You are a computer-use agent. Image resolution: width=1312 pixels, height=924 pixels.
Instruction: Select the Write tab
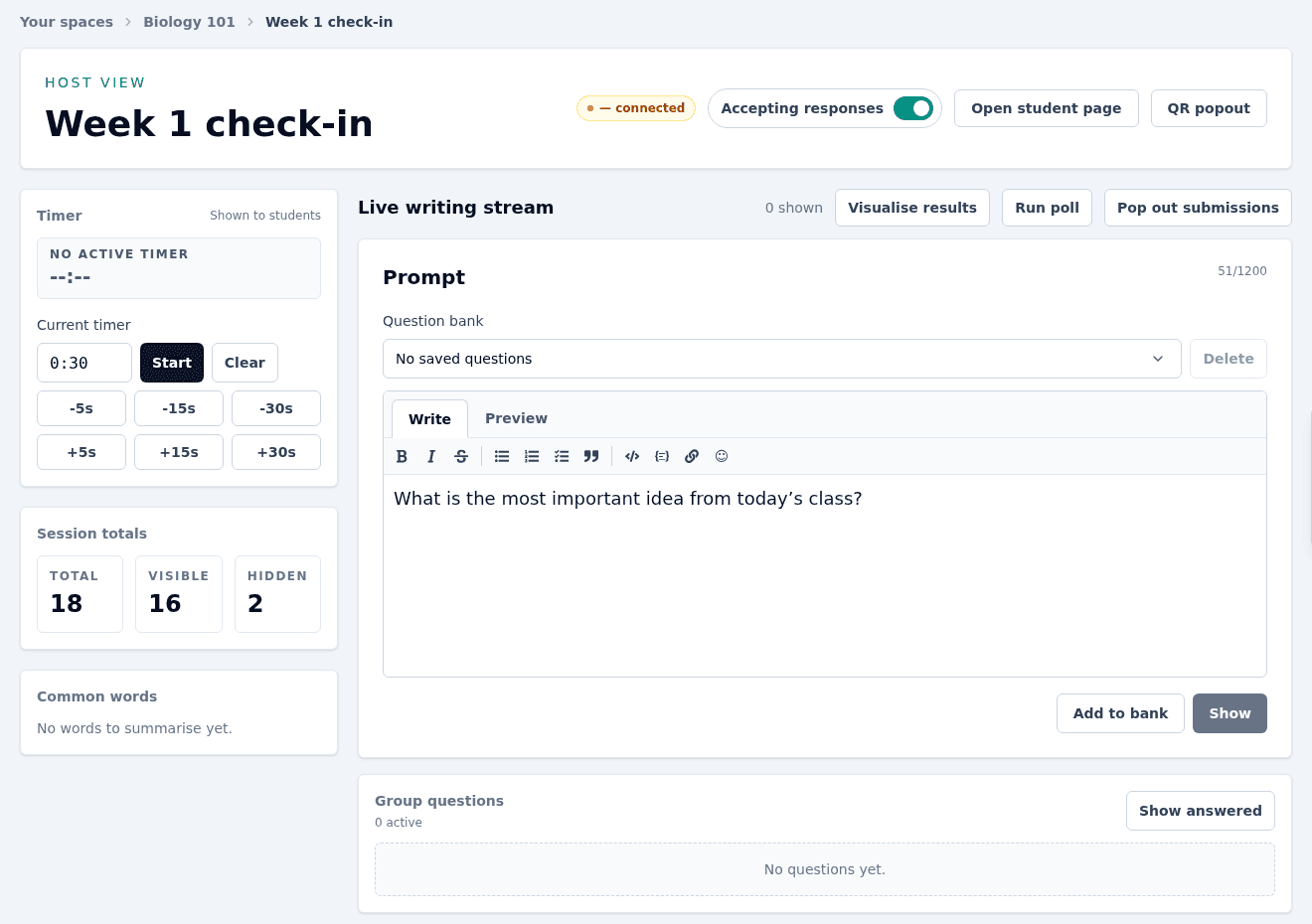click(x=429, y=419)
